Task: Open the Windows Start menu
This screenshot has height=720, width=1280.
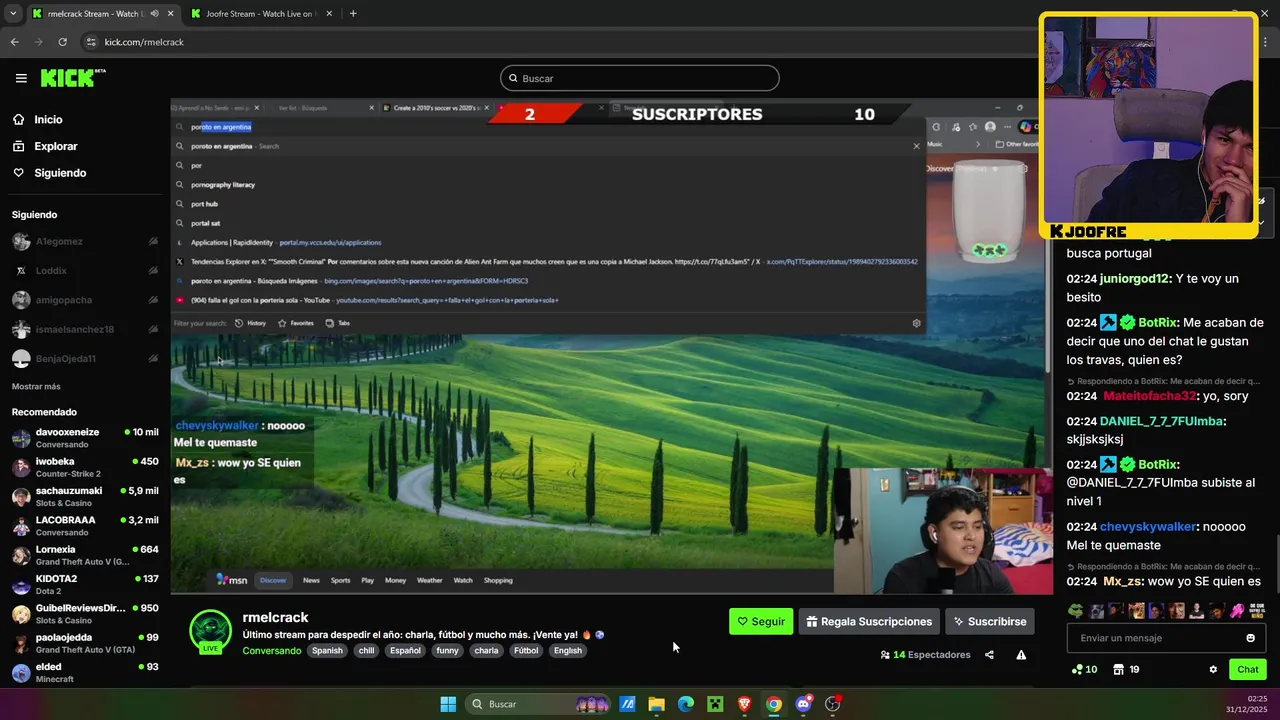Action: pyautogui.click(x=448, y=704)
